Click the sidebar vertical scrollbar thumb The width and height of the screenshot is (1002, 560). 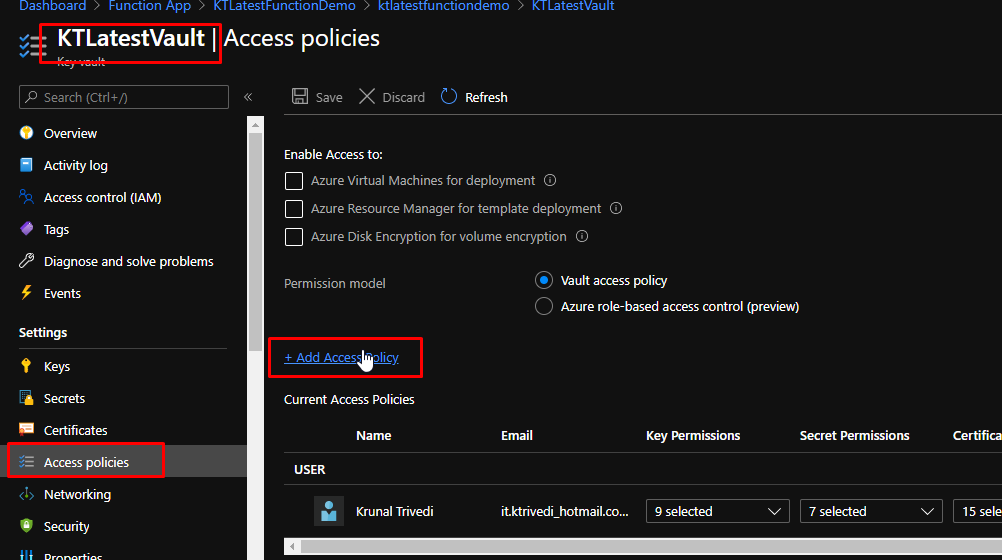click(x=256, y=242)
